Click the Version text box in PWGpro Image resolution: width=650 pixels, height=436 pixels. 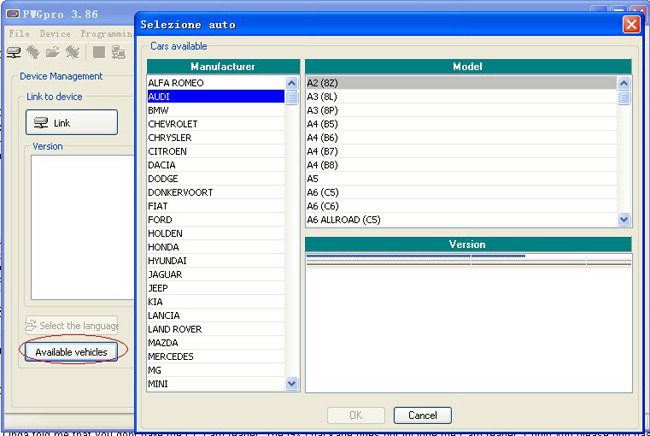point(83,227)
